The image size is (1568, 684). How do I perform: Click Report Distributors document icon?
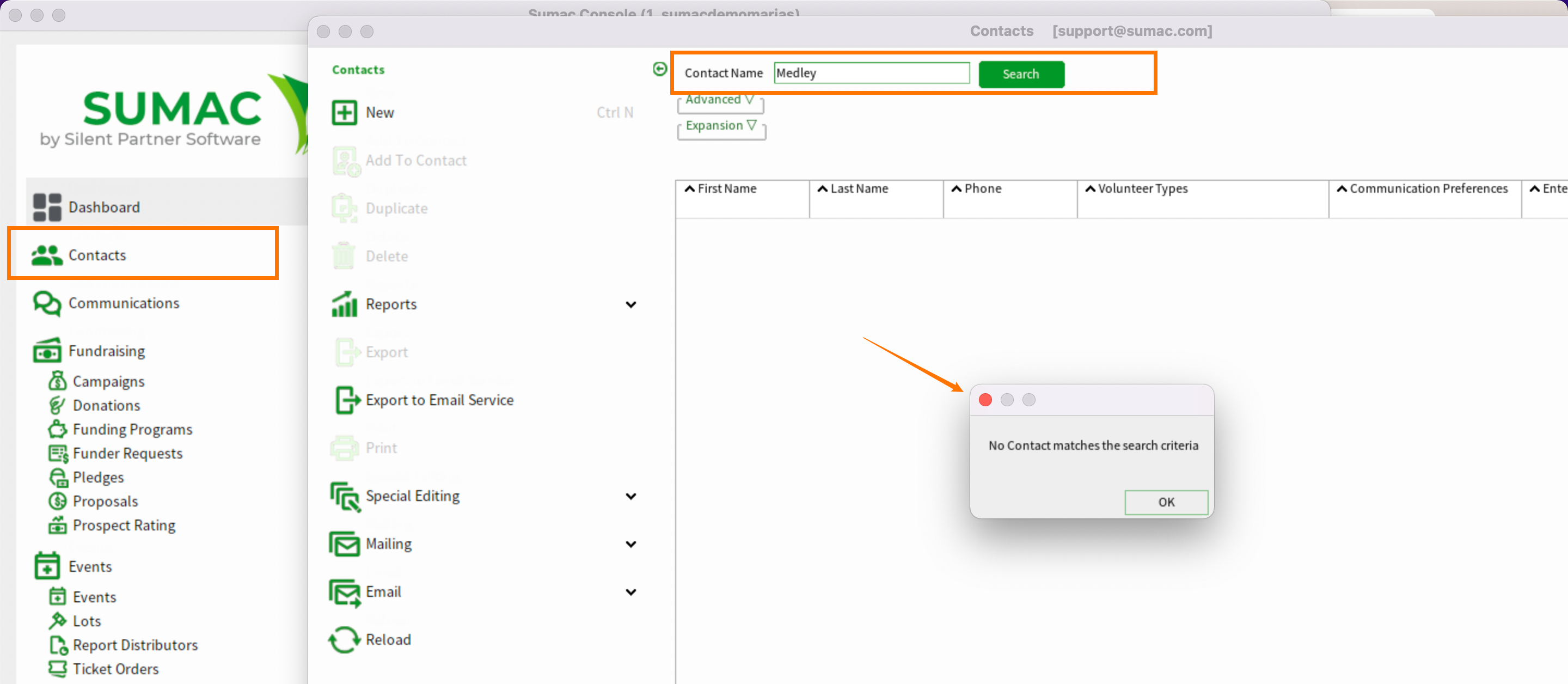[x=58, y=645]
